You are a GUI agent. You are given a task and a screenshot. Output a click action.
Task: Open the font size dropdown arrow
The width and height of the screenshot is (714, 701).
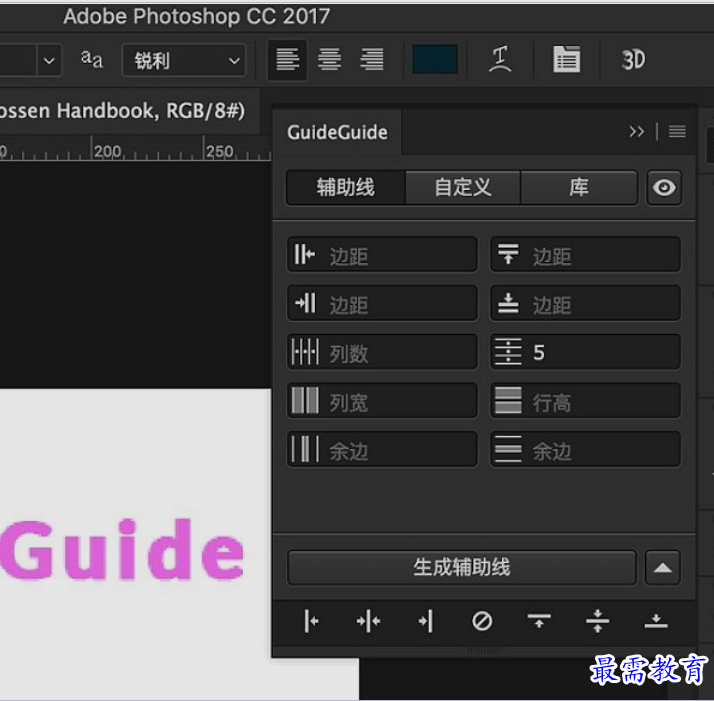click(x=50, y=60)
